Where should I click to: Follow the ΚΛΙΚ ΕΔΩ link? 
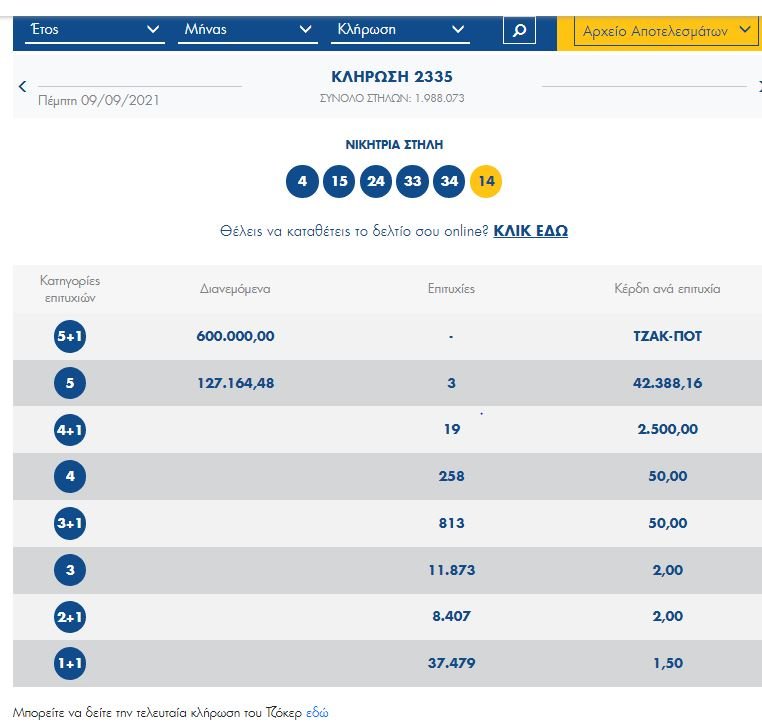click(531, 231)
